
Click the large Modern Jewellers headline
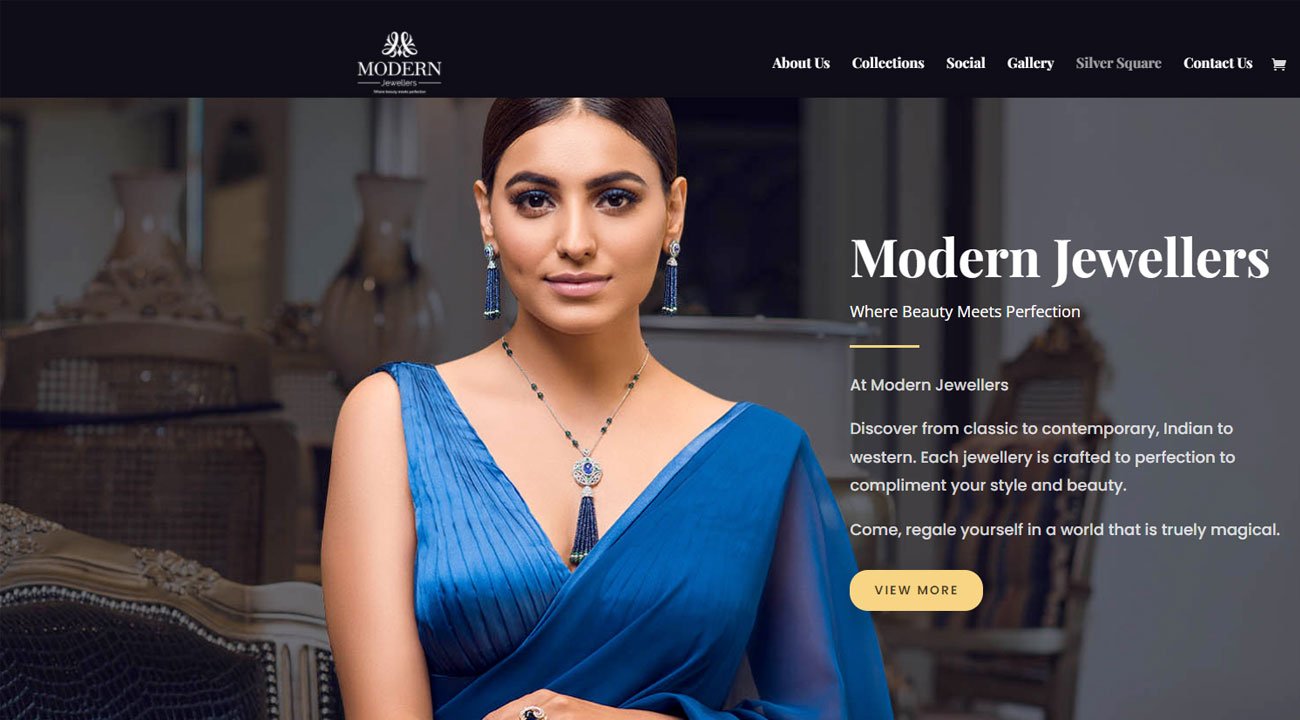tap(1060, 258)
